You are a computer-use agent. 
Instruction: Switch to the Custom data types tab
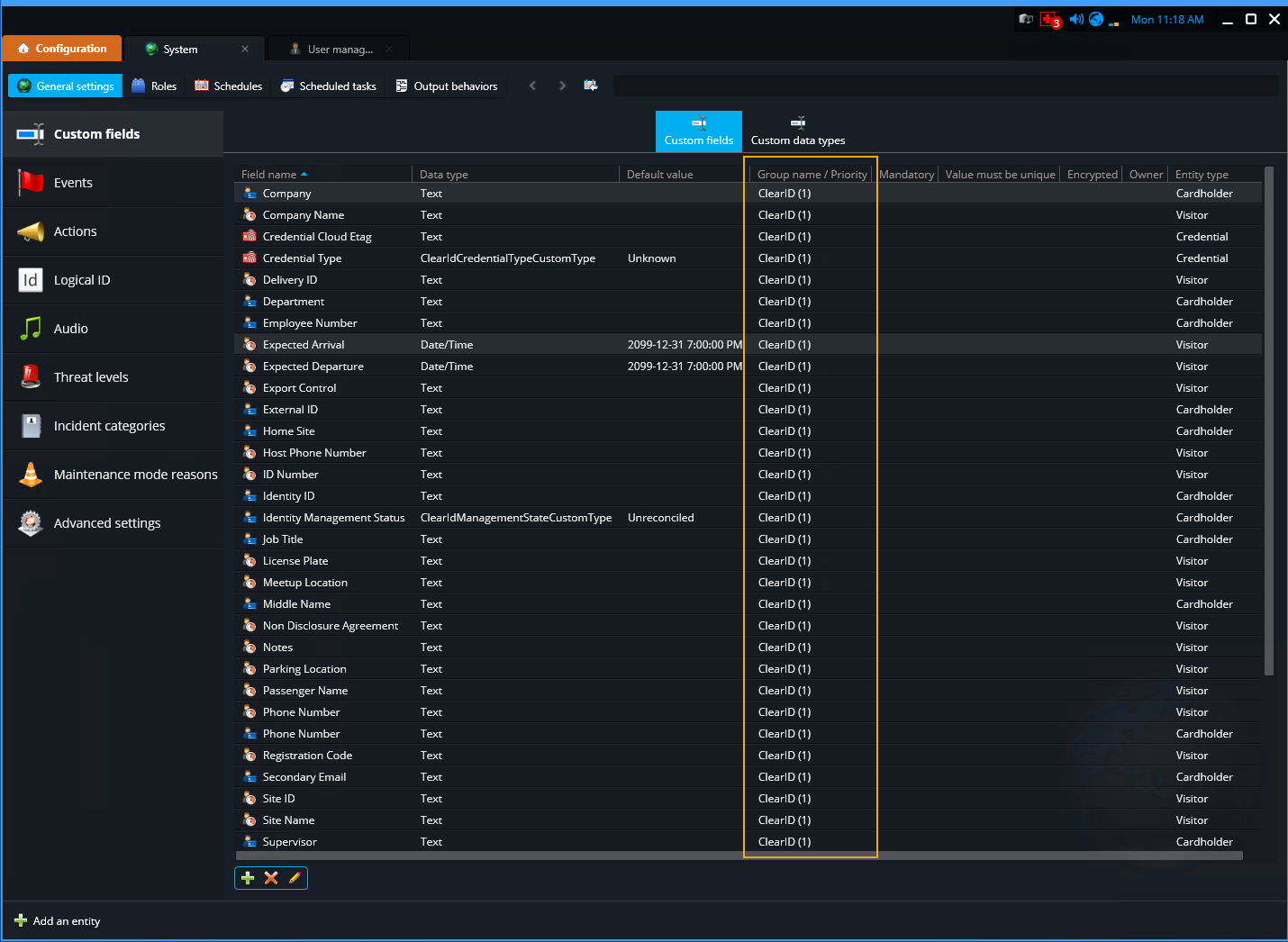pos(797,131)
